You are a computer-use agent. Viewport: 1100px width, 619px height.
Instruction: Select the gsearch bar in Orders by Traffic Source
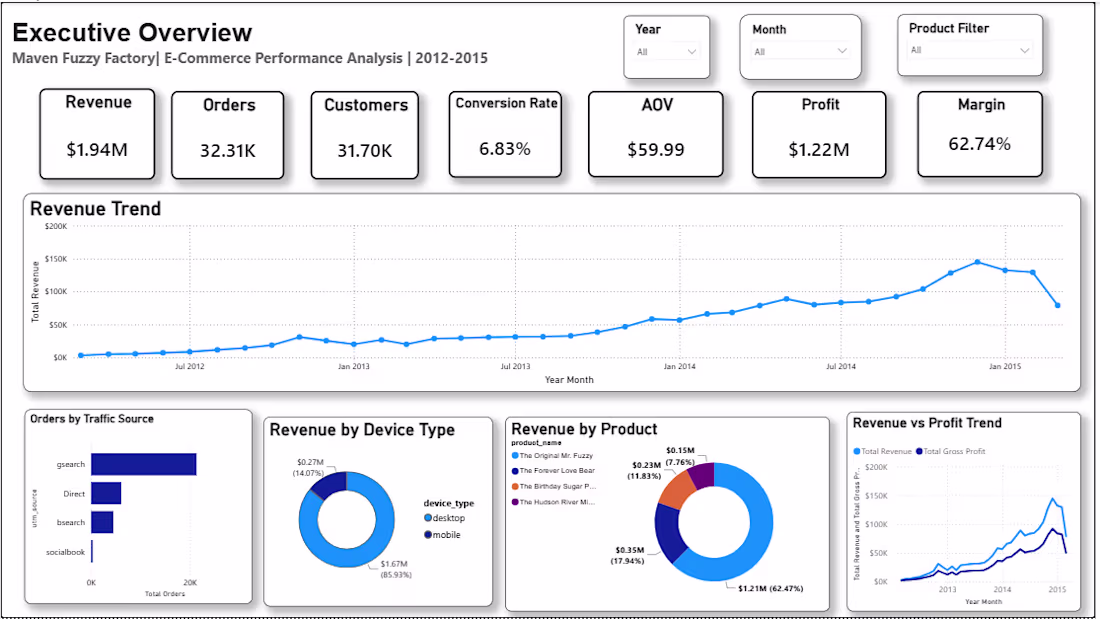coord(144,464)
